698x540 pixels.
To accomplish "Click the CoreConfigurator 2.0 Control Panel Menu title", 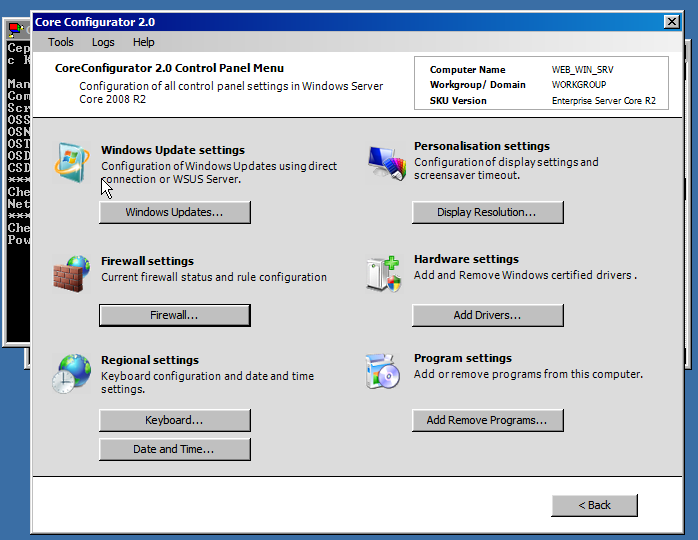I will [x=169, y=68].
